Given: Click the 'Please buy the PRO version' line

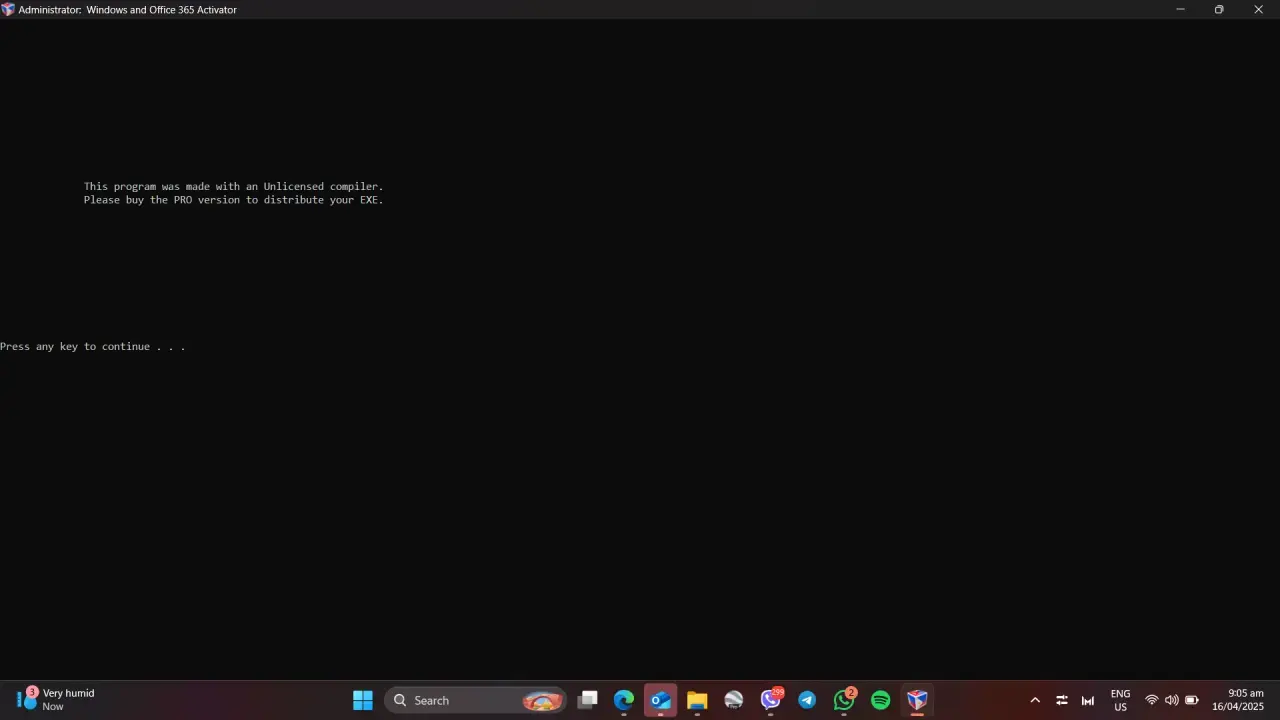Looking at the screenshot, I should coord(234,200).
